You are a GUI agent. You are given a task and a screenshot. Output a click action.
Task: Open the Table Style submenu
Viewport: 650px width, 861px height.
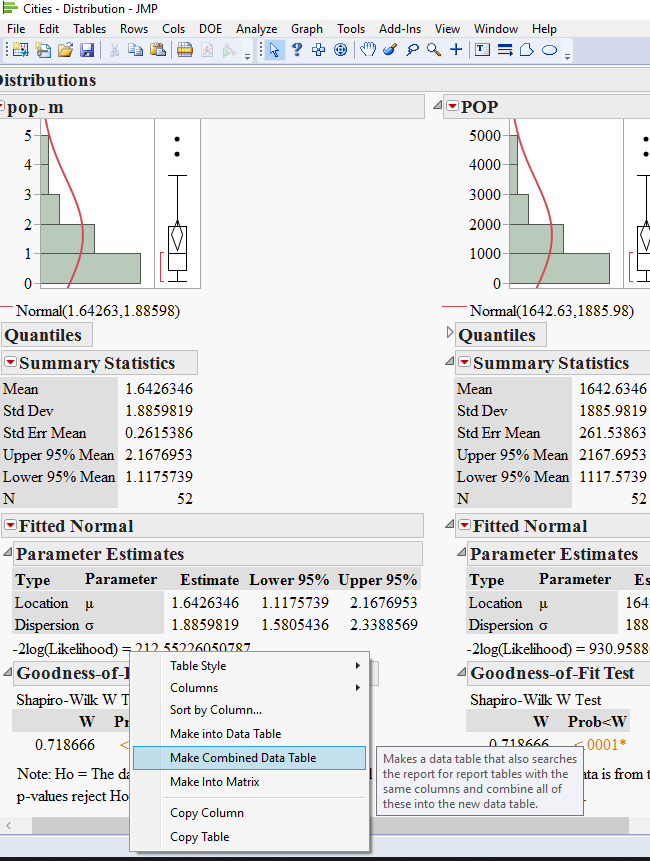tap(249, 666)
